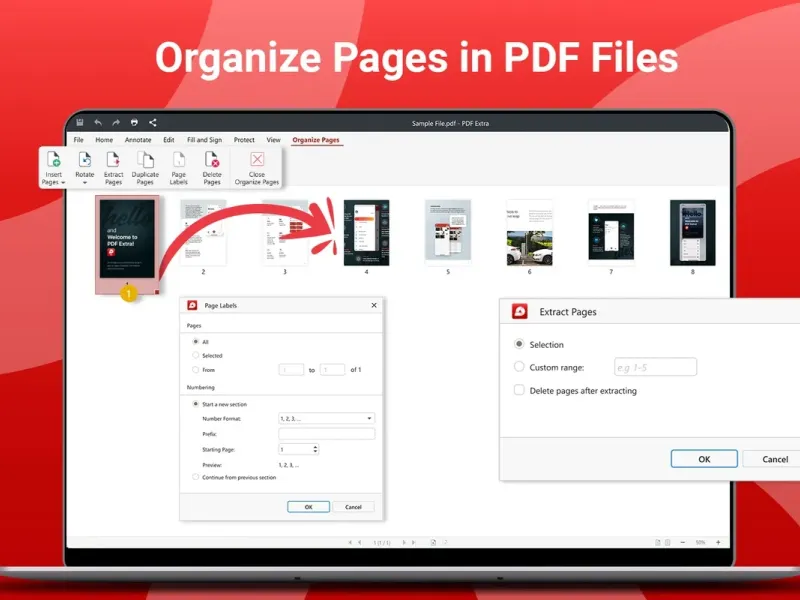Viewport: 800px width, 600px height.
Task: Click the Starting Page stepper arrows
Action: pyautogui.click(x=315, y=449)
